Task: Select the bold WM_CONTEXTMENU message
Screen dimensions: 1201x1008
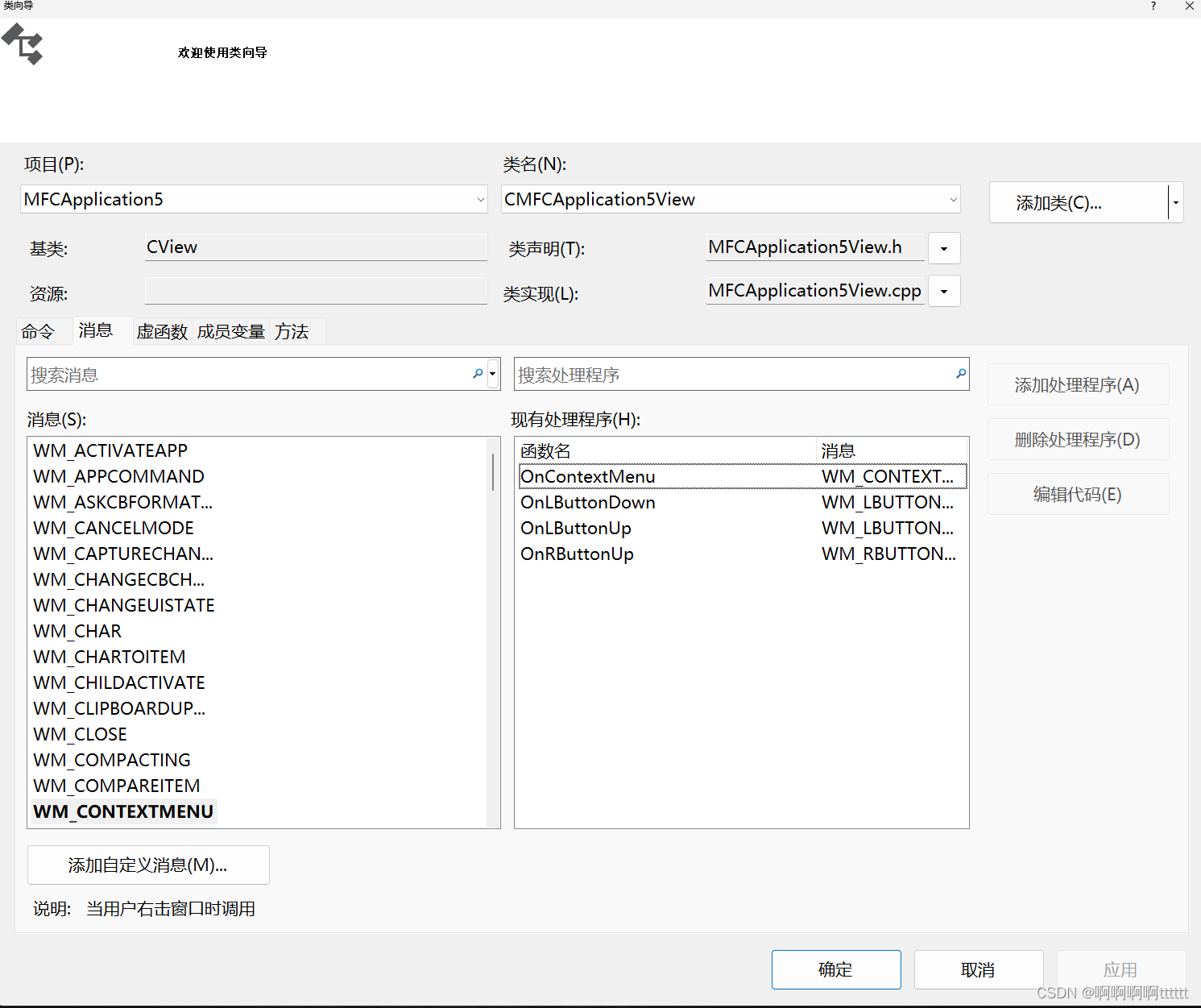Action: 123,811
